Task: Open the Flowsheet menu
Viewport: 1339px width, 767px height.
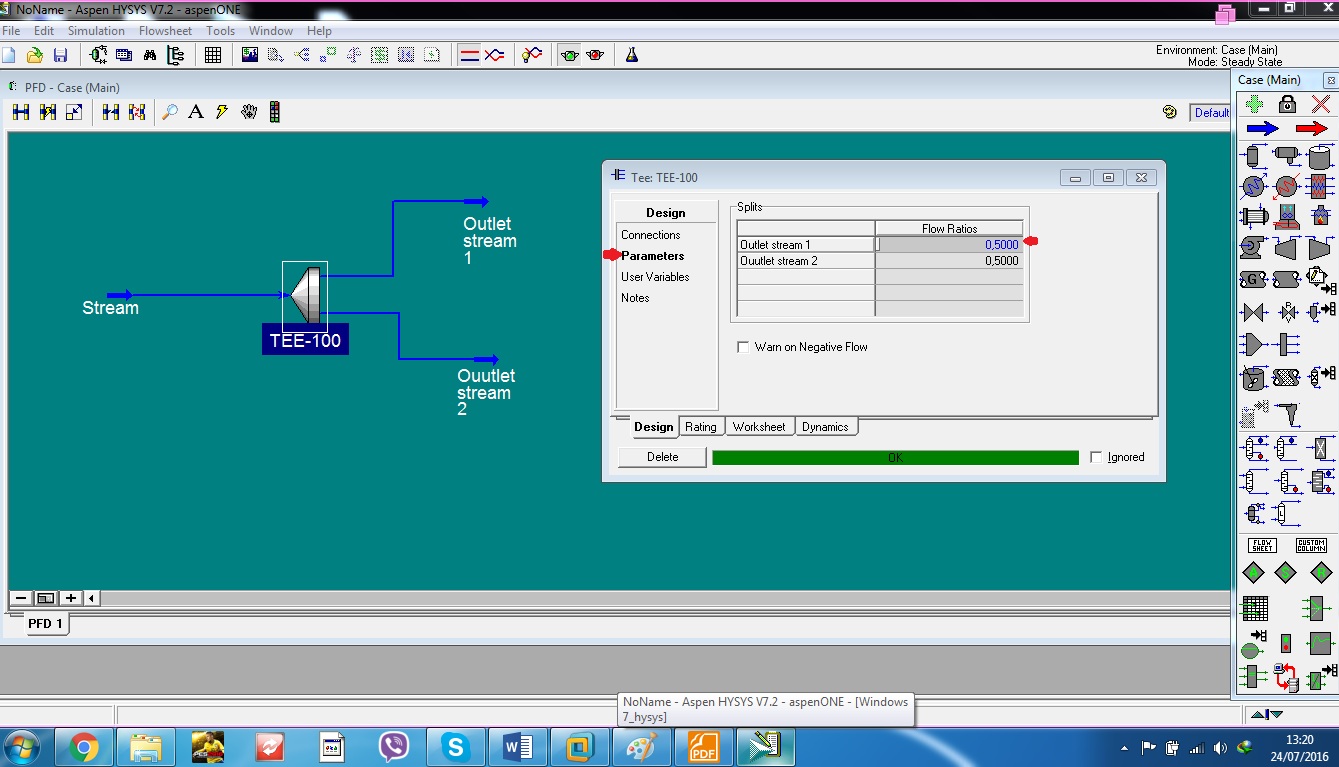Action: point(165,30)
